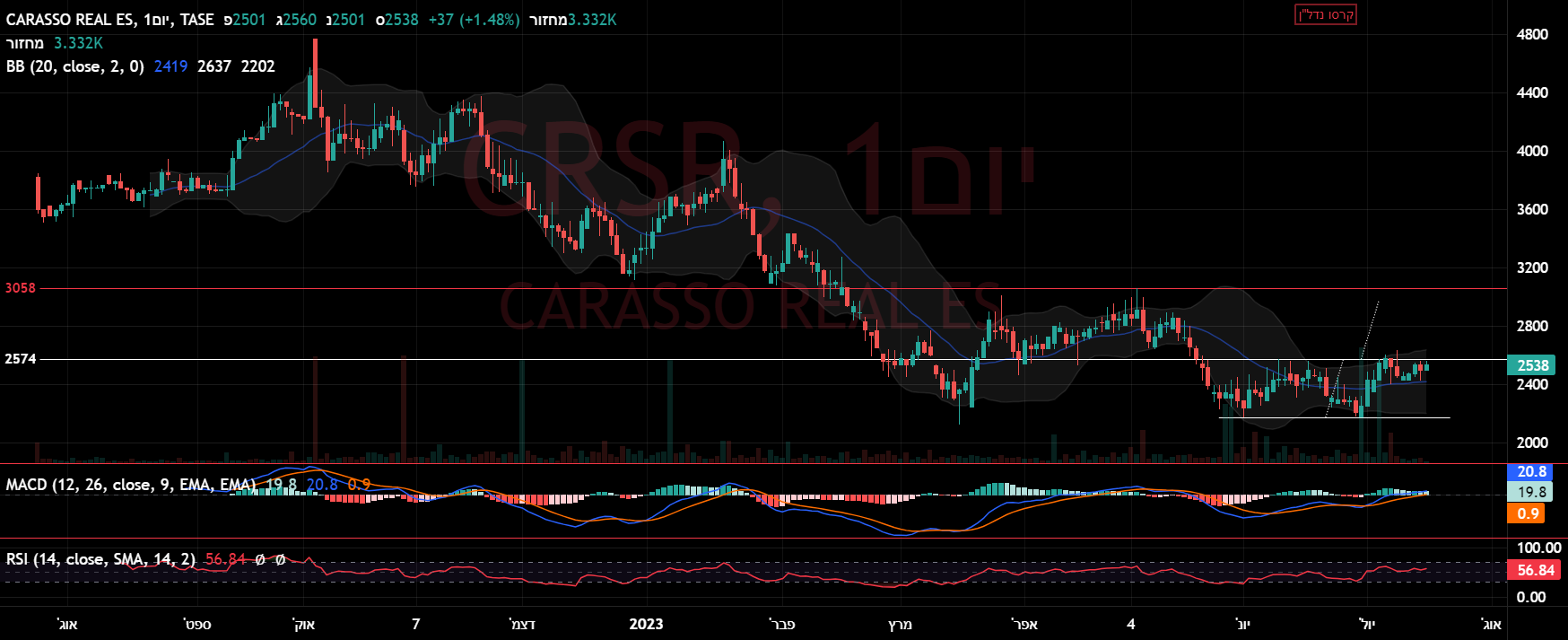Click the 'יונ' month label on time axis
This screenshot has width=1568, height=640.
coord(1242,624)
